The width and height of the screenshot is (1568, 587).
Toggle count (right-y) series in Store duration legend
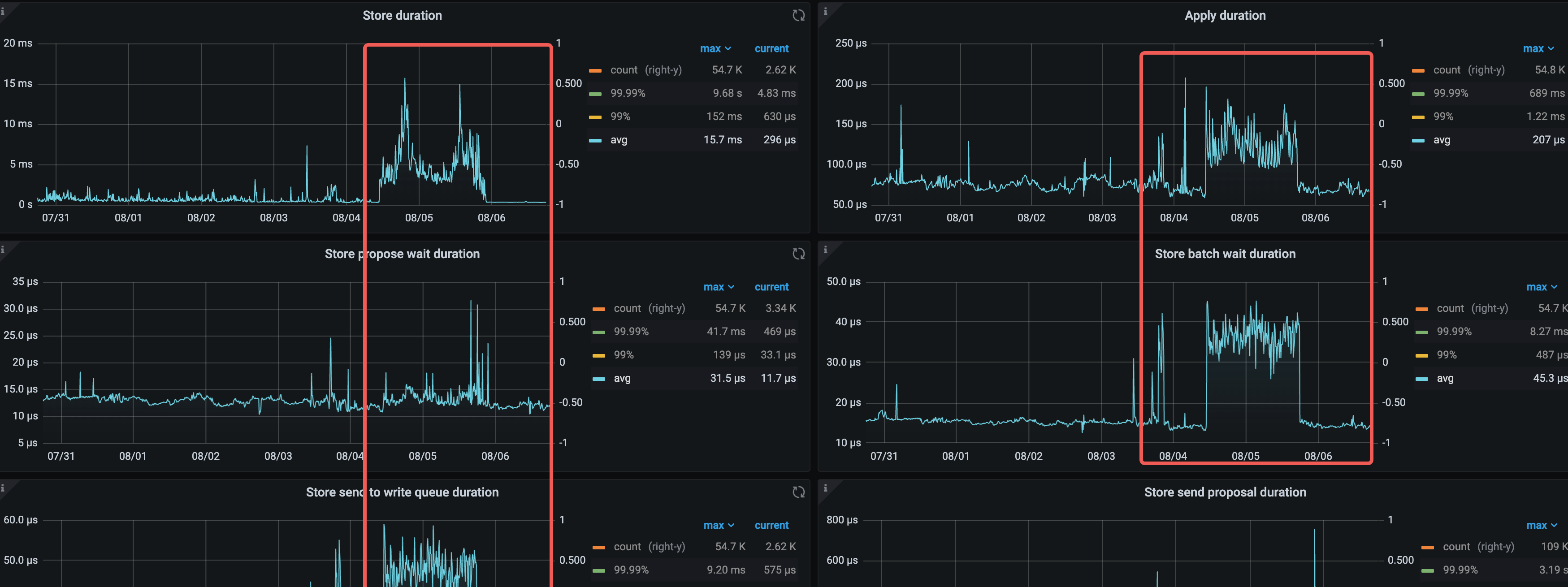click(x=646, y=70)
